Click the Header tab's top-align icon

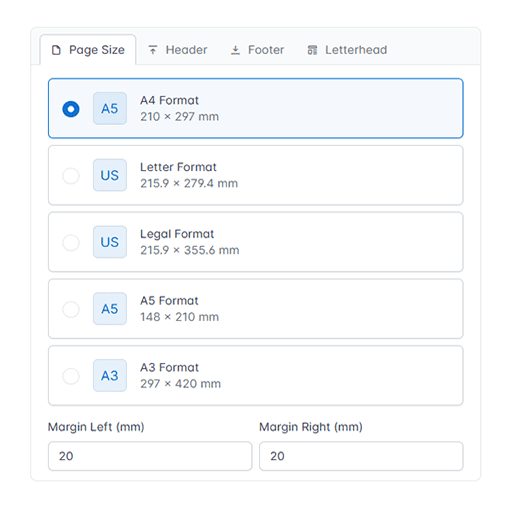[153, 50]
